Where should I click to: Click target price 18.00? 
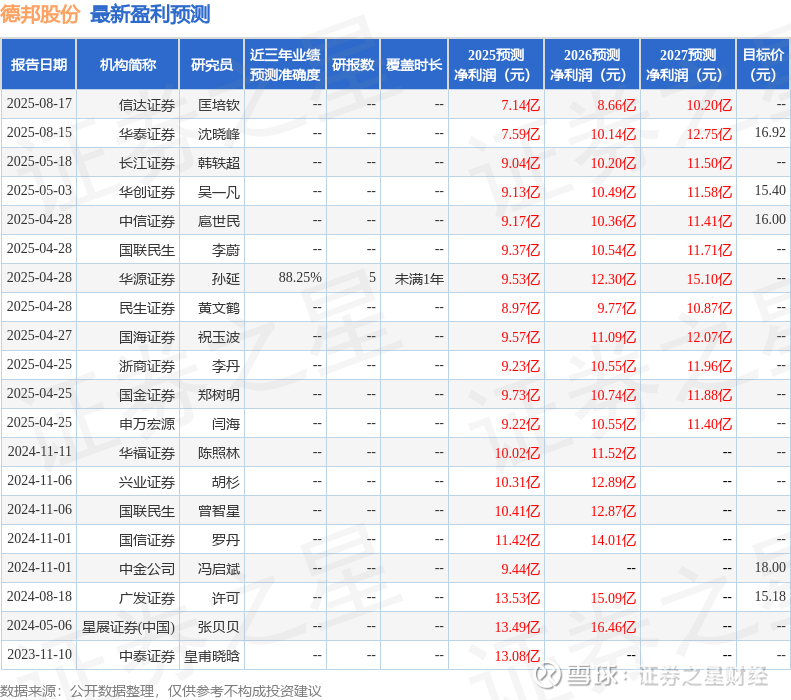pos(770,567)
